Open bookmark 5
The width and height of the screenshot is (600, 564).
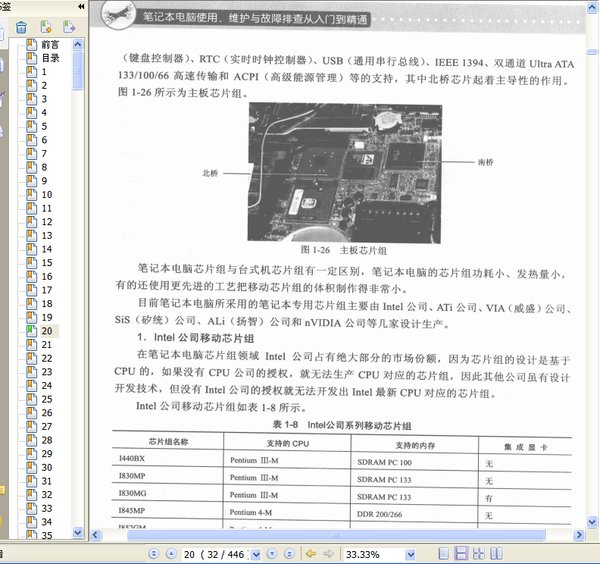point(44,127)
